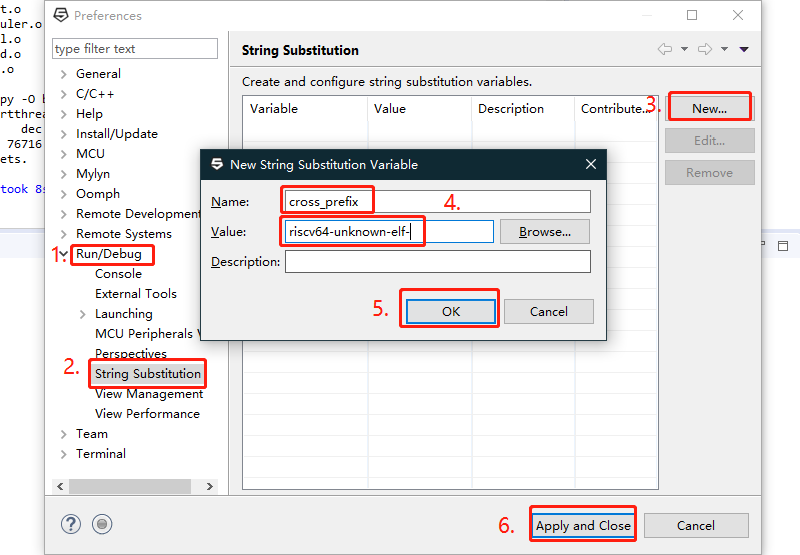Collapse the Run/Debug tree node

pos(64,254)
